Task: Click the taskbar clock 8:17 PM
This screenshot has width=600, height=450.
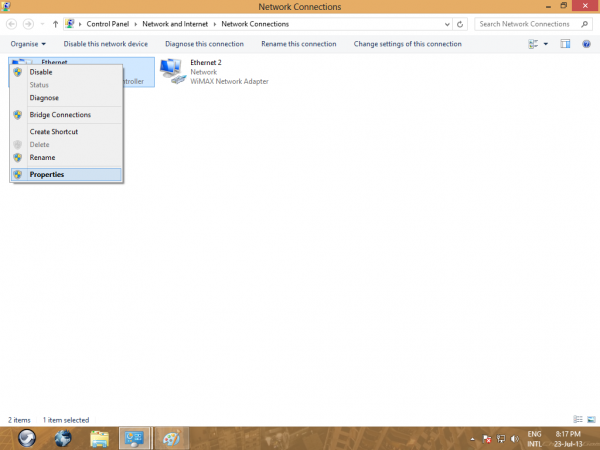Action: click(568, 434)
